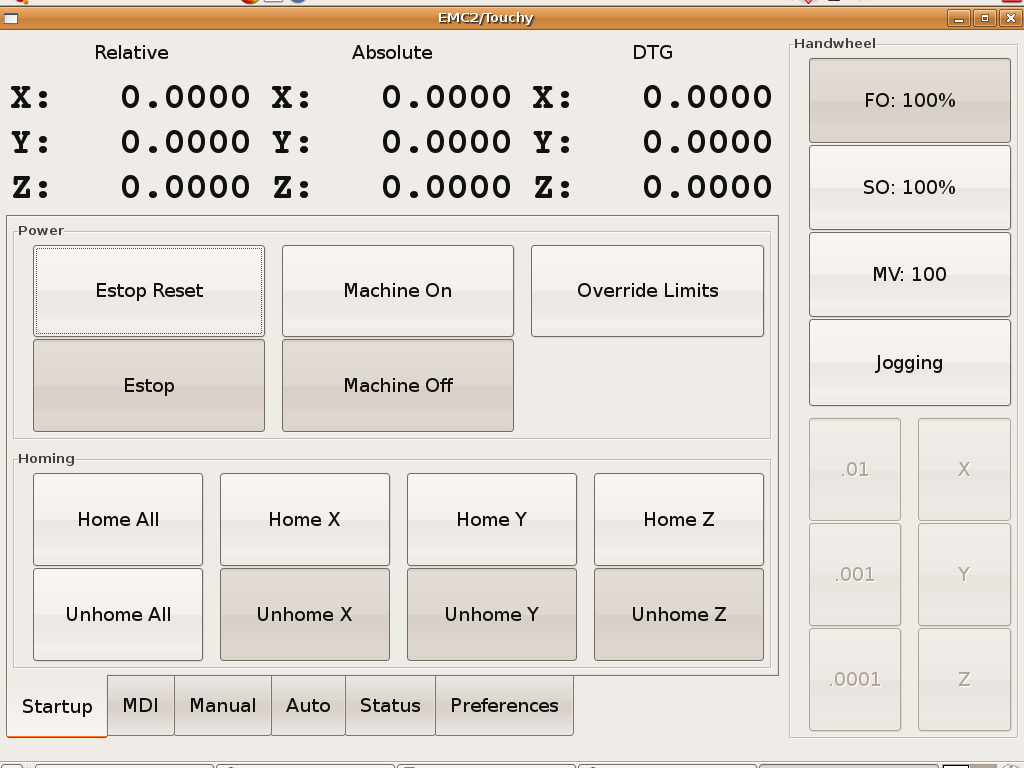Select the FO: 100% feed override toggle
The width and height of the screenshot is (1024, 768).
909,100
